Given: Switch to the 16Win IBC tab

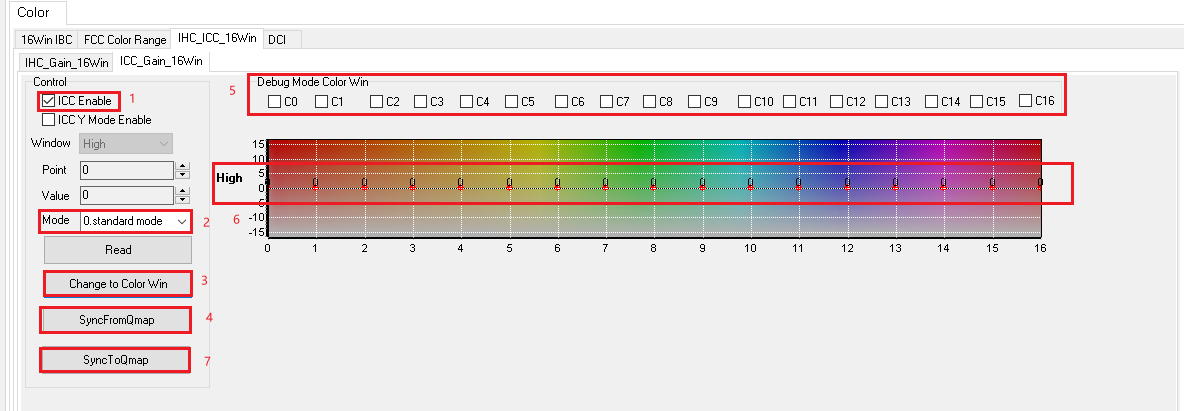Looking at the screenshot, I should click(x=47, y=39).
